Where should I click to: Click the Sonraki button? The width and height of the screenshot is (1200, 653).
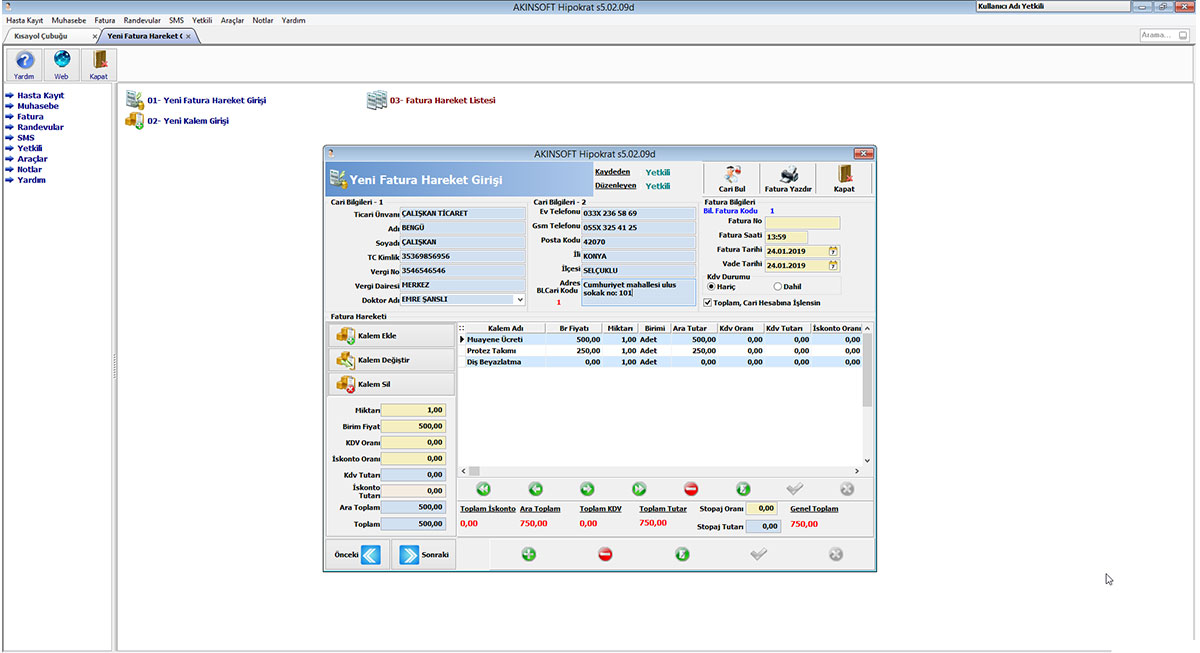424,554
